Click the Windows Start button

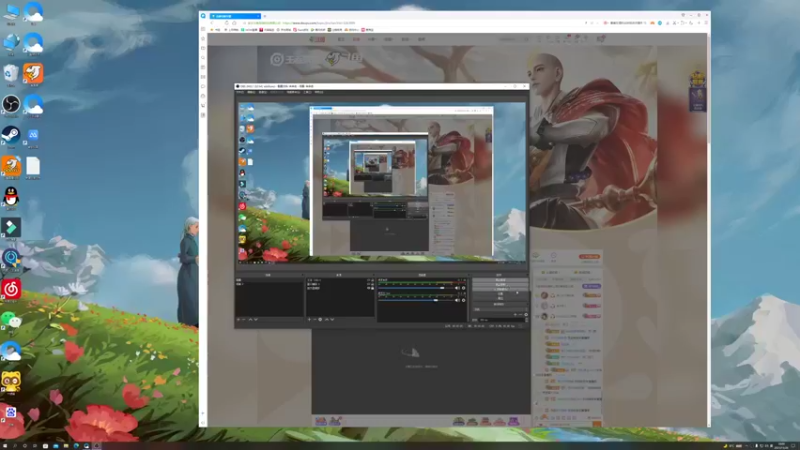[5, 445]
